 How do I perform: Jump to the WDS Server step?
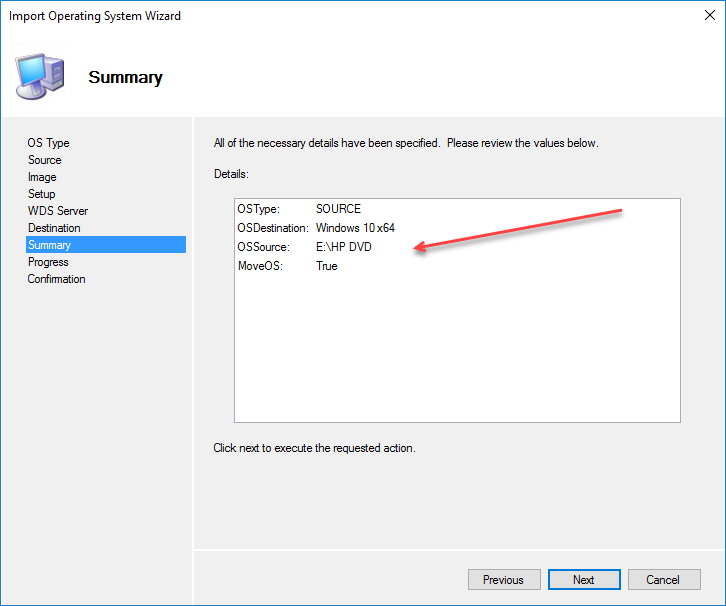57,211
